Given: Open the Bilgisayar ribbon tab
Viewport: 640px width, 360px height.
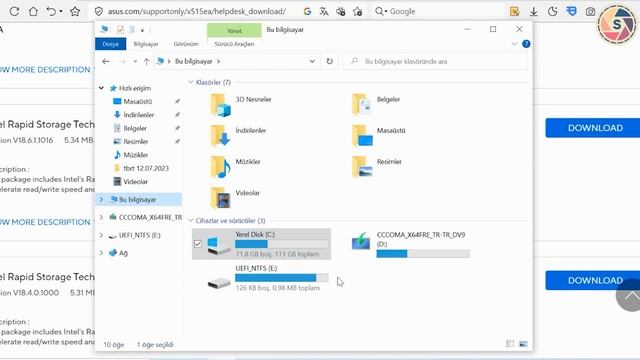Looking at the screenshot, I should pyautogui.click(x=146, y=44).
